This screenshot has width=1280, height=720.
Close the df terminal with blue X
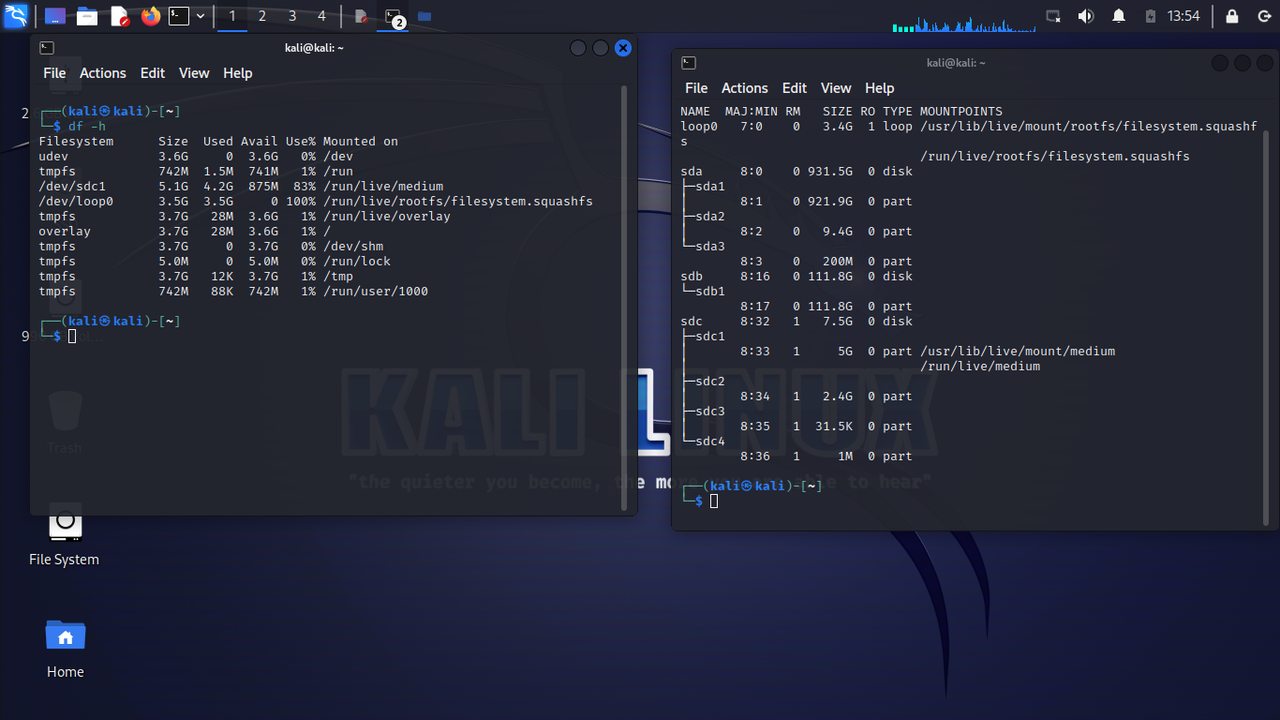tap(623, 48)
